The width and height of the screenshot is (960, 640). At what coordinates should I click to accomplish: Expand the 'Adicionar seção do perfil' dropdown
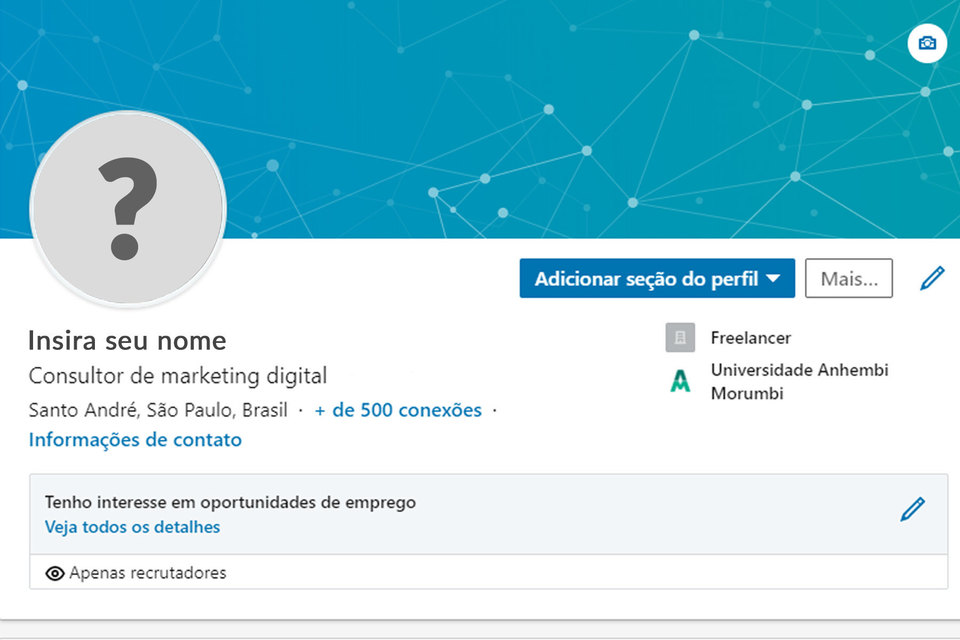click(x=657, y=279)
